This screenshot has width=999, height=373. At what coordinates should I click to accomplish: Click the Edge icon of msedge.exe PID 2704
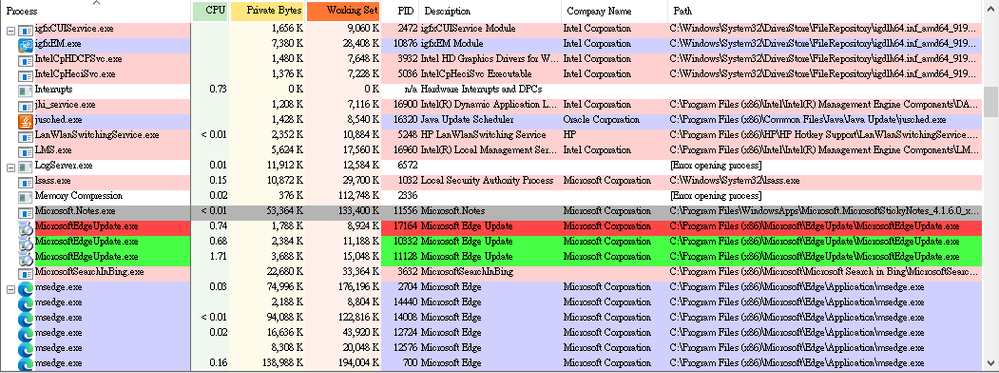(x=25, y=288)
